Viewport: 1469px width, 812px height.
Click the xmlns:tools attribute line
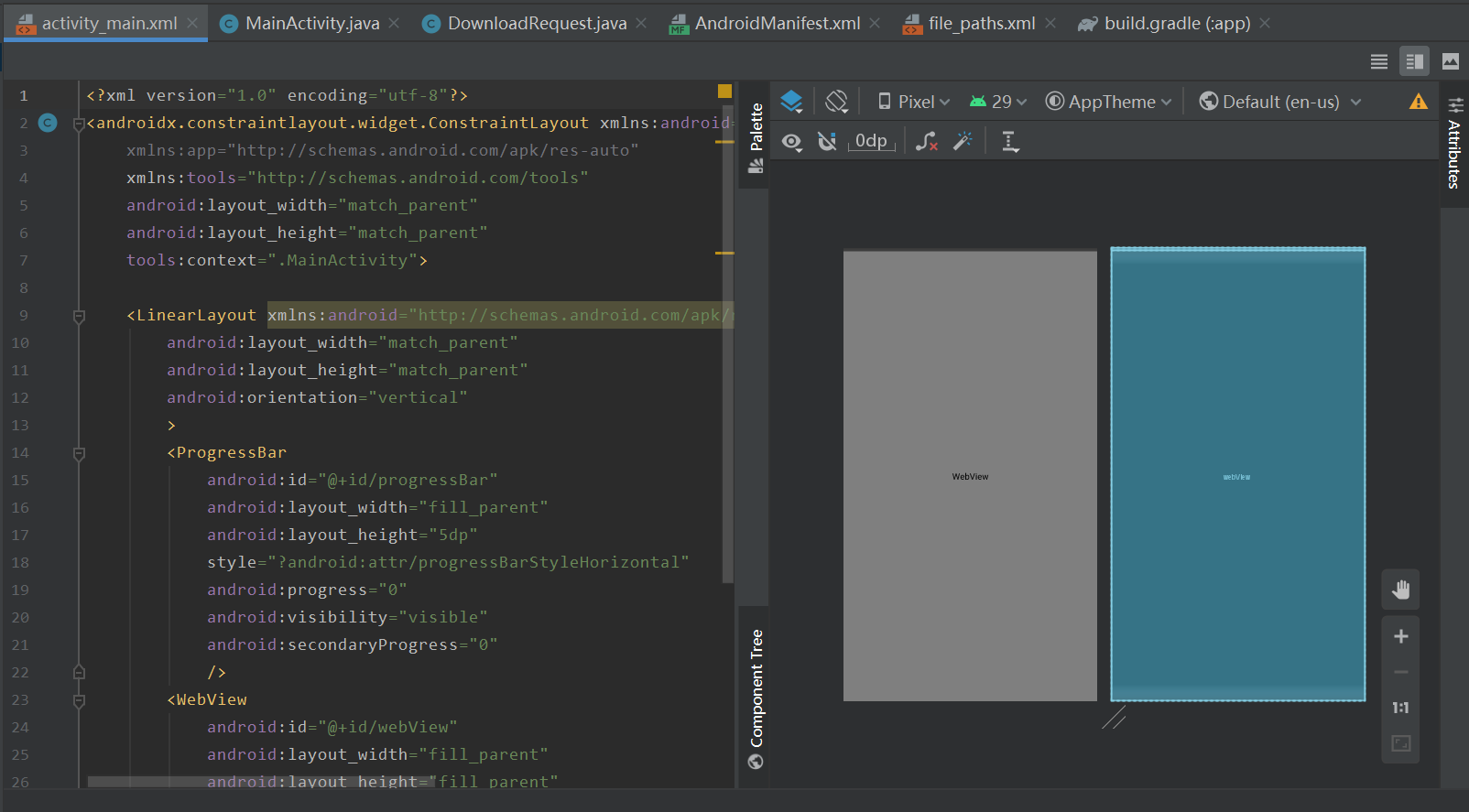point(357,178)
